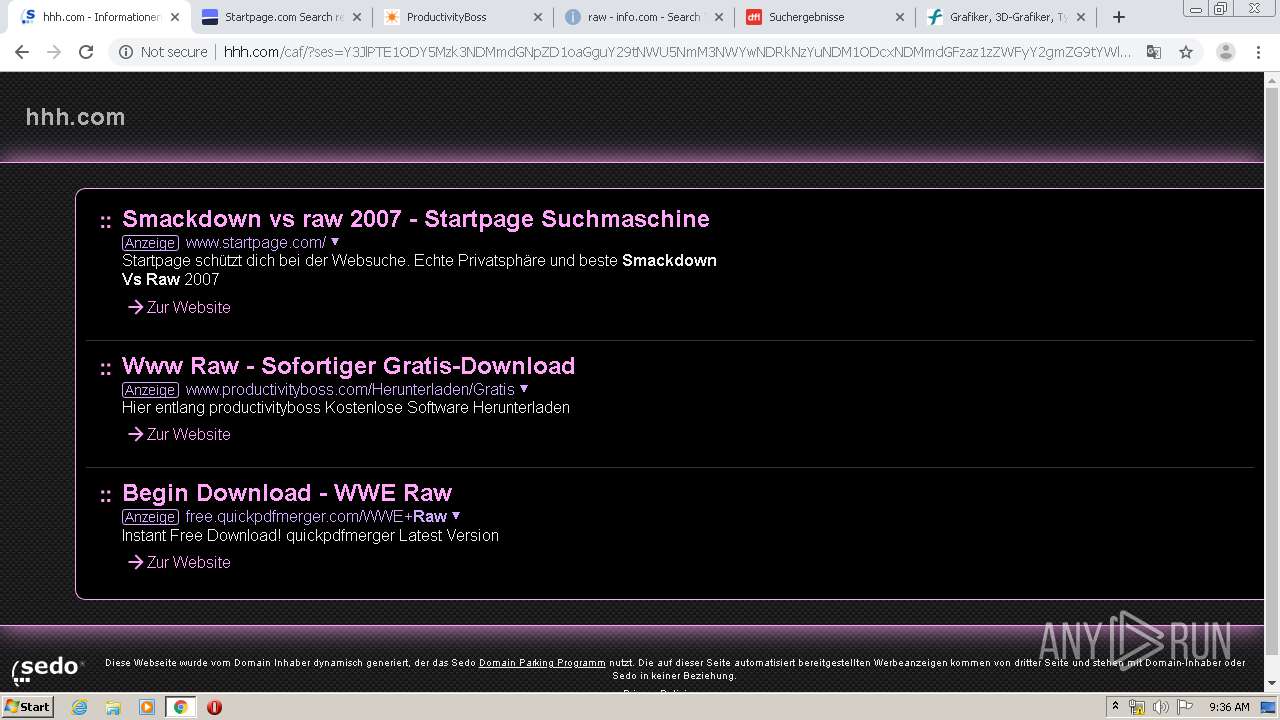Open the Windows Start menu
Screen dimensions: 1280x720
coord(27,707)
